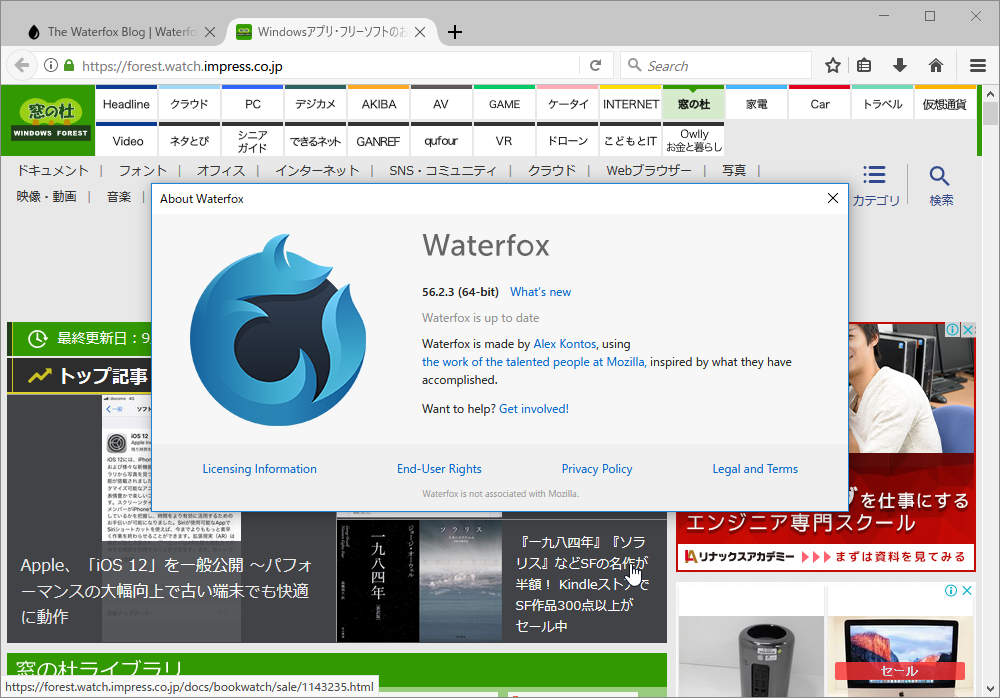Image resolution: width=1000 pixels, height=698 pixels.
Task: Click the Get involved! link
Action: point(533,408)
